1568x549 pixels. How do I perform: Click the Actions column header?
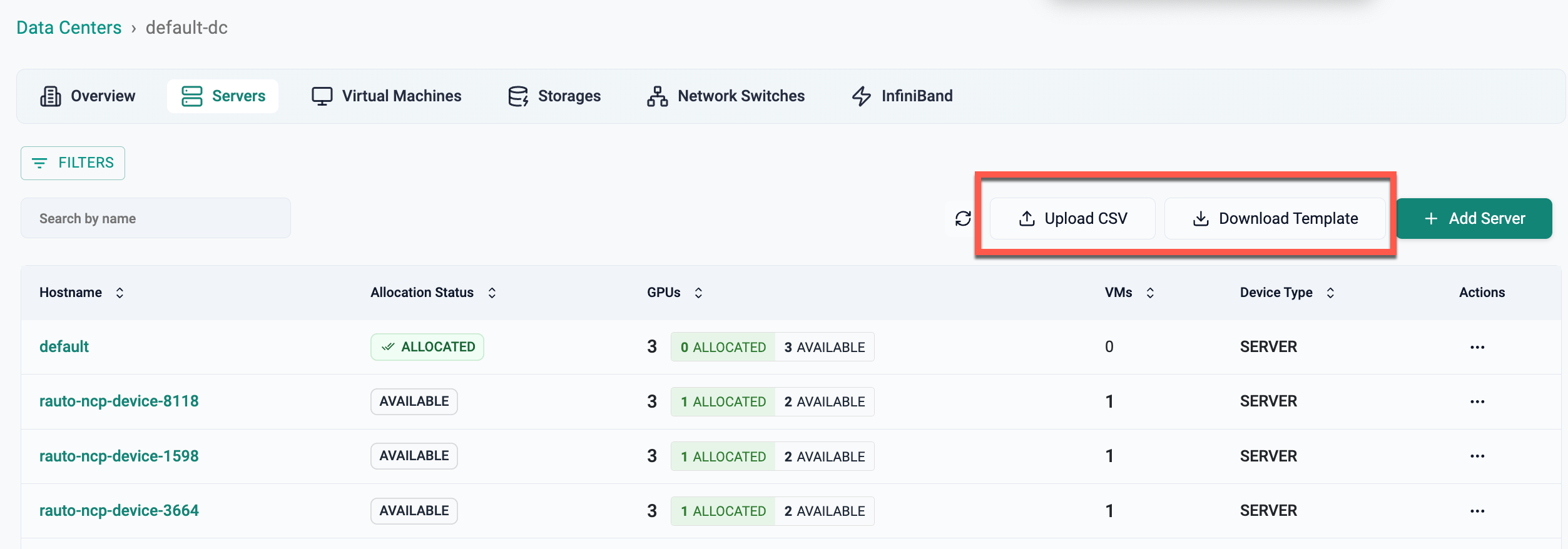pyautogui.click(x=1482, y=293)
